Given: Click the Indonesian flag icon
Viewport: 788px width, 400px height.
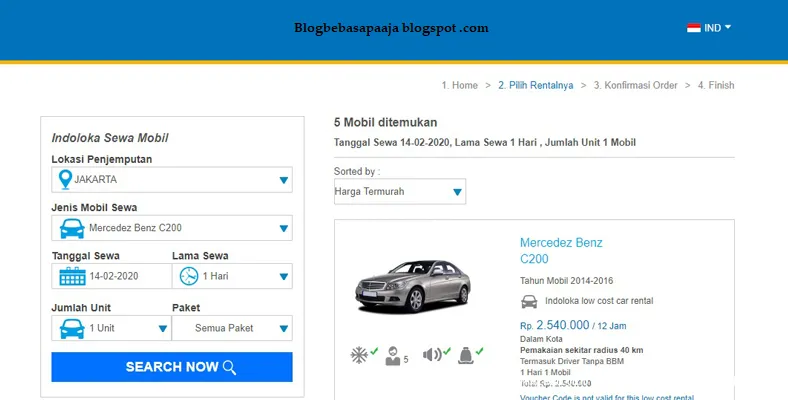Looking at the screenshot, I should pyautogui.click(x=694, y=28).
